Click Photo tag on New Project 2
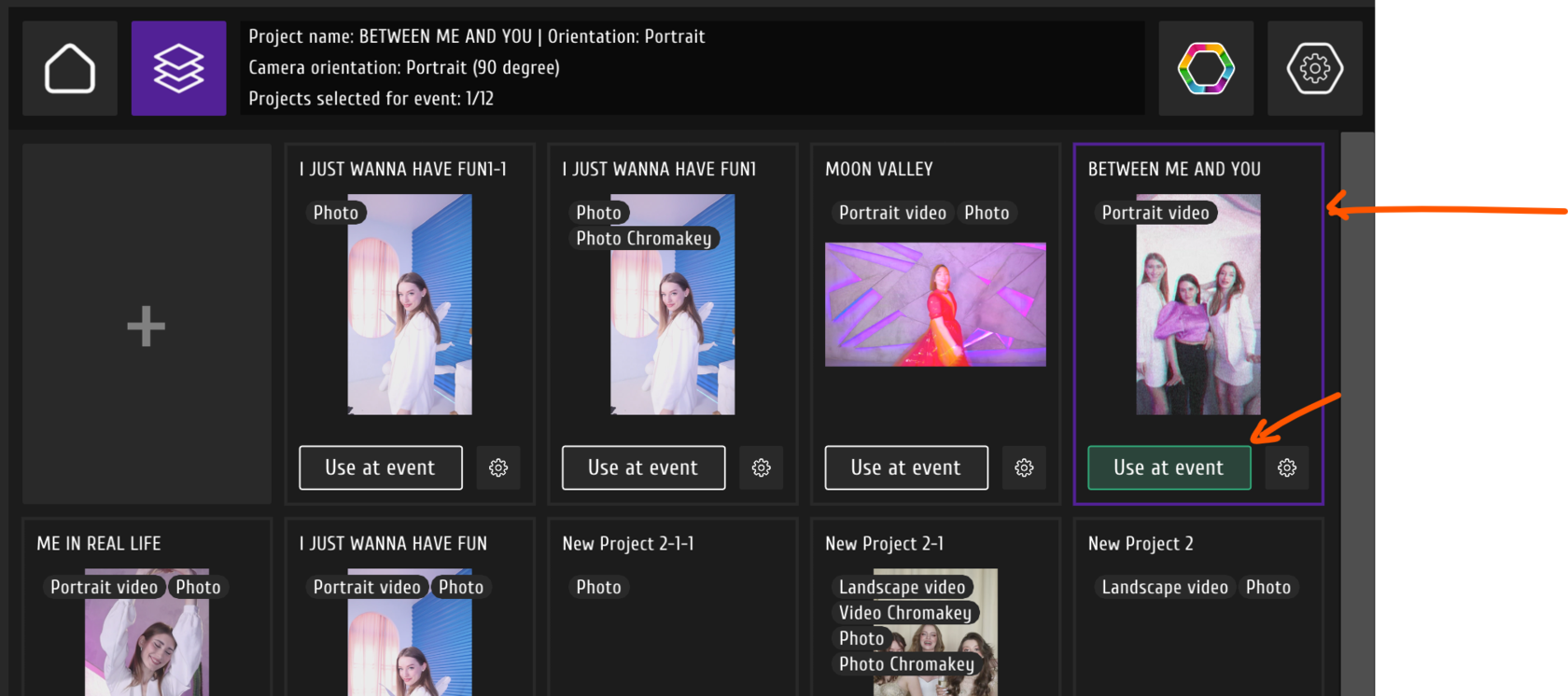1568x696 pixels. [1268, 587]
